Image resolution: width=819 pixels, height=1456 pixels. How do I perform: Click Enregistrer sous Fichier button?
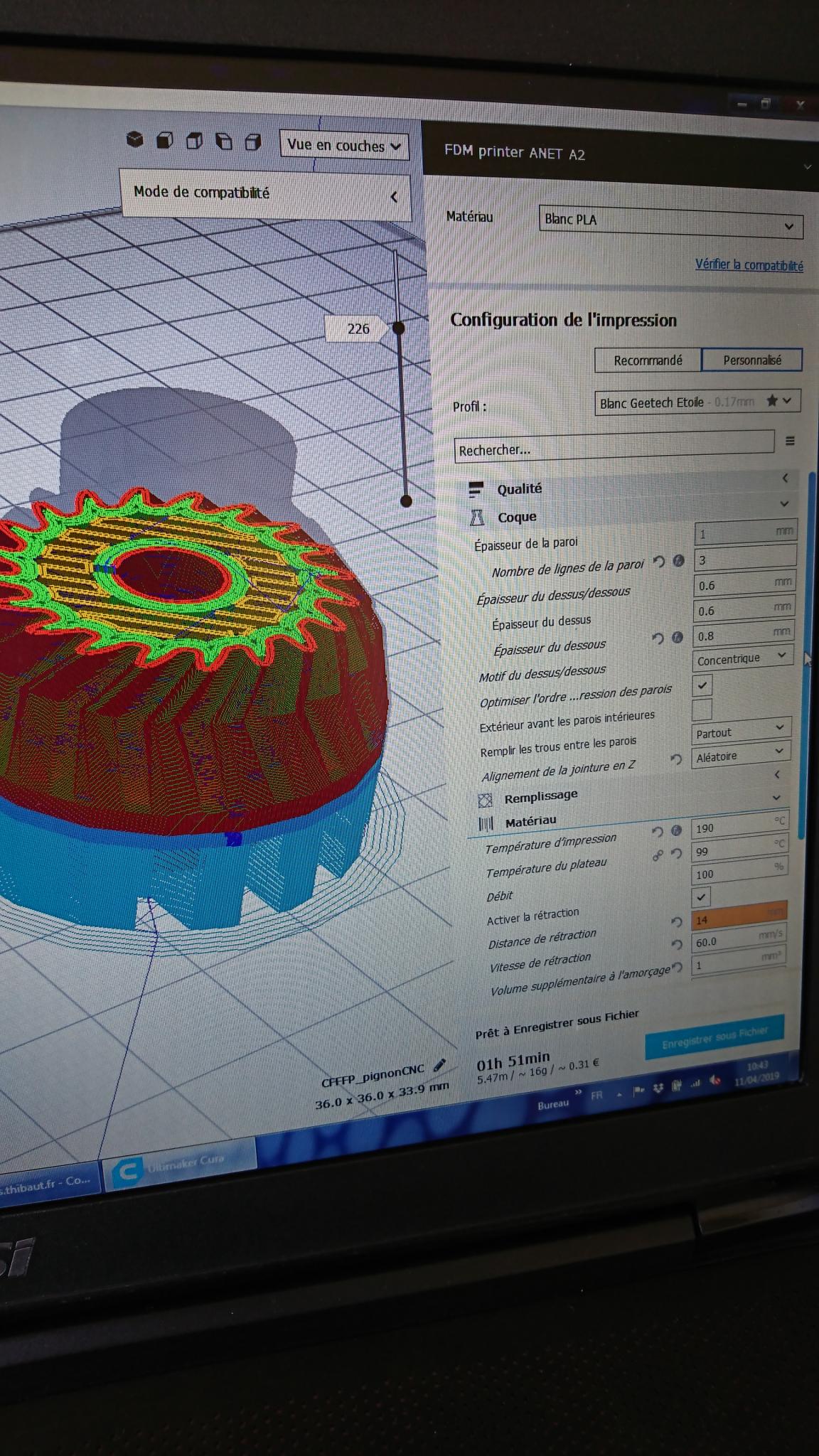(714, 1036)
